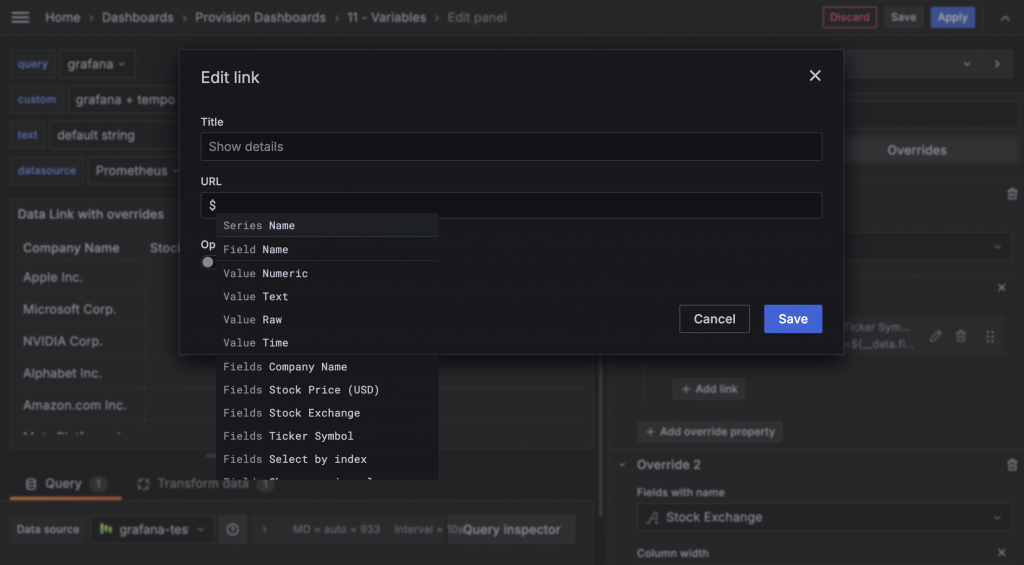Switch to the Query tab

pyautogui.click(x=65, y=484)
